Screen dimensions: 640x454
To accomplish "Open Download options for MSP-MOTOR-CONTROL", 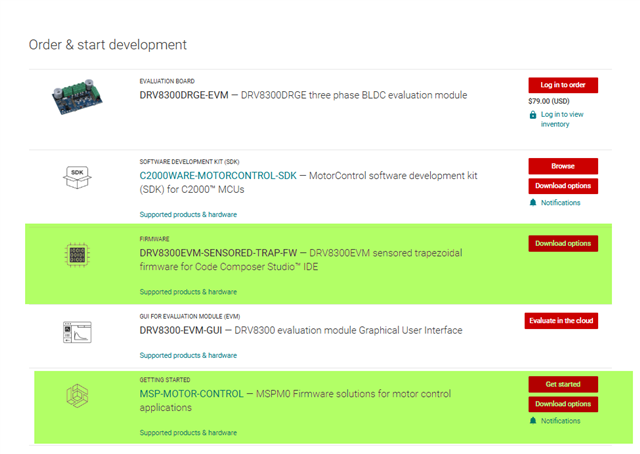I will (563, 404).
